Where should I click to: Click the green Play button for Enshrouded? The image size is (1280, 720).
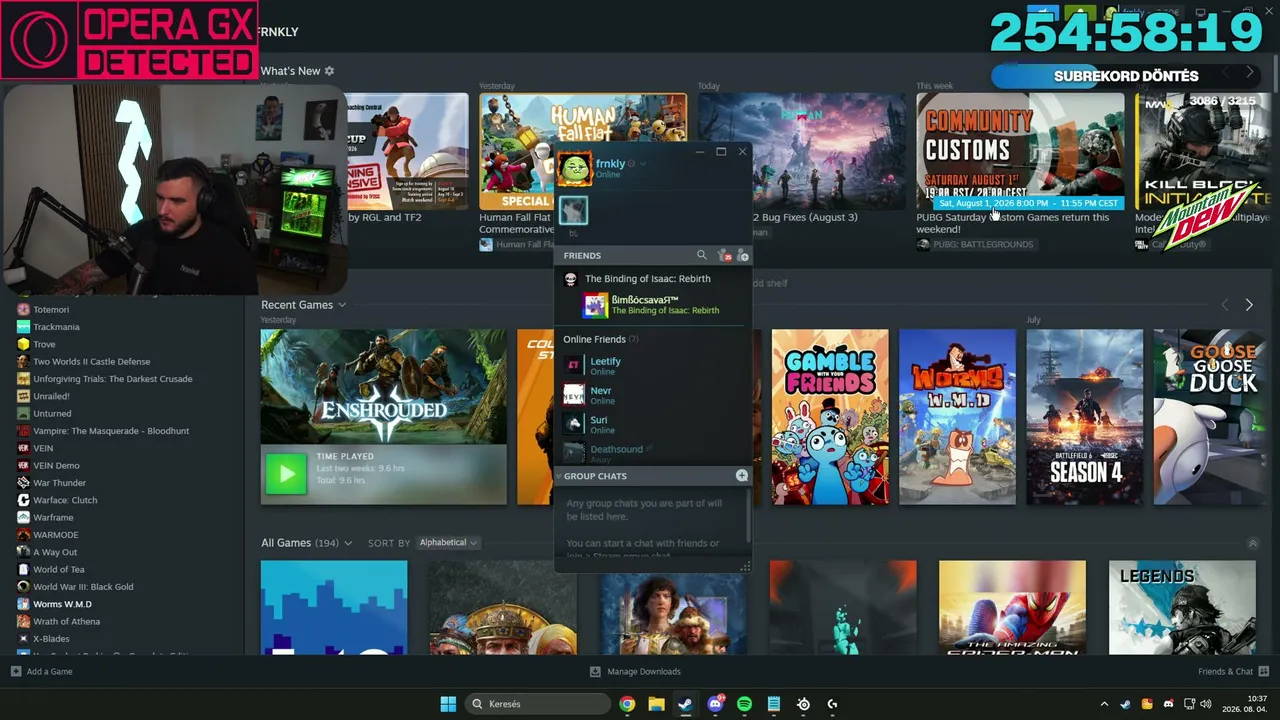point(286,474)
